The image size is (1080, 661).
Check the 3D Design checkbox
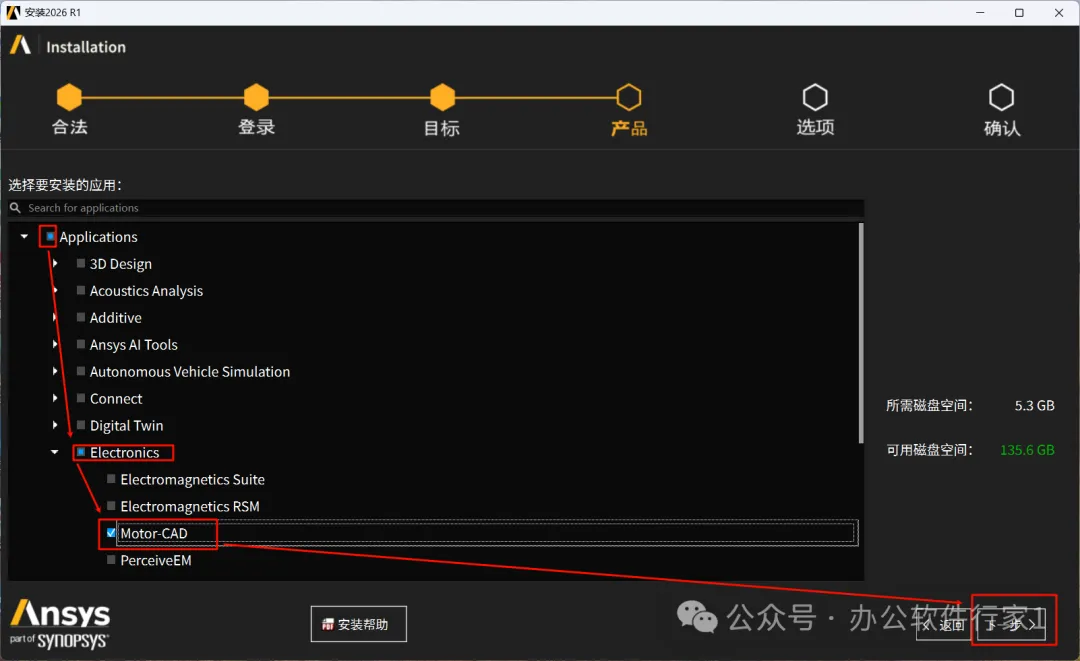(x=81, y=263)
